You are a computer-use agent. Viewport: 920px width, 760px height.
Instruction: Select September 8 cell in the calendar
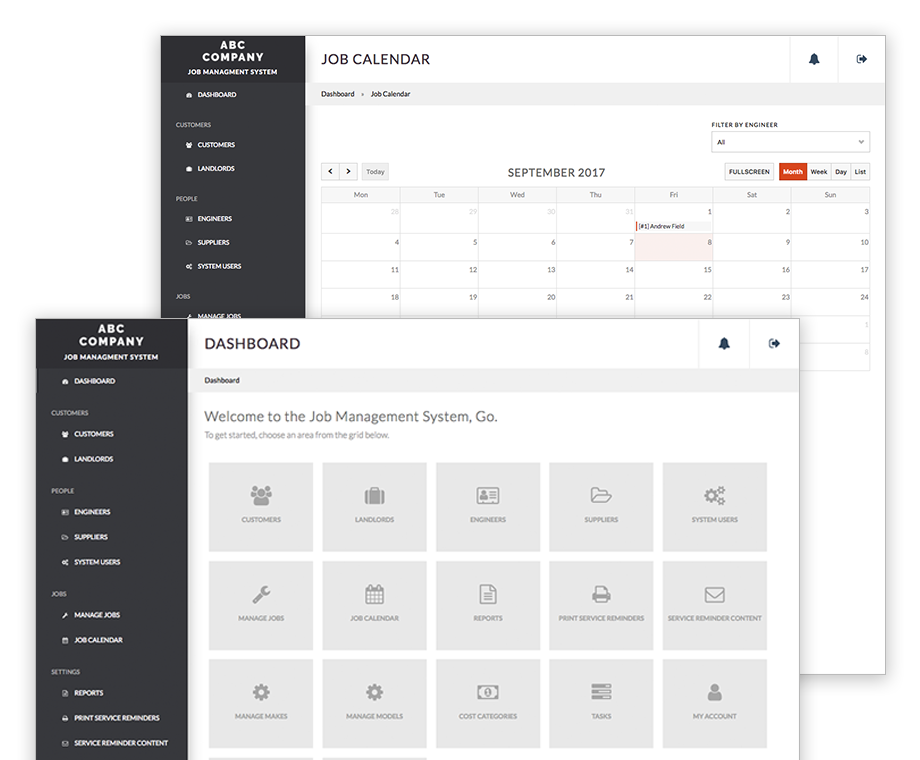674,247
